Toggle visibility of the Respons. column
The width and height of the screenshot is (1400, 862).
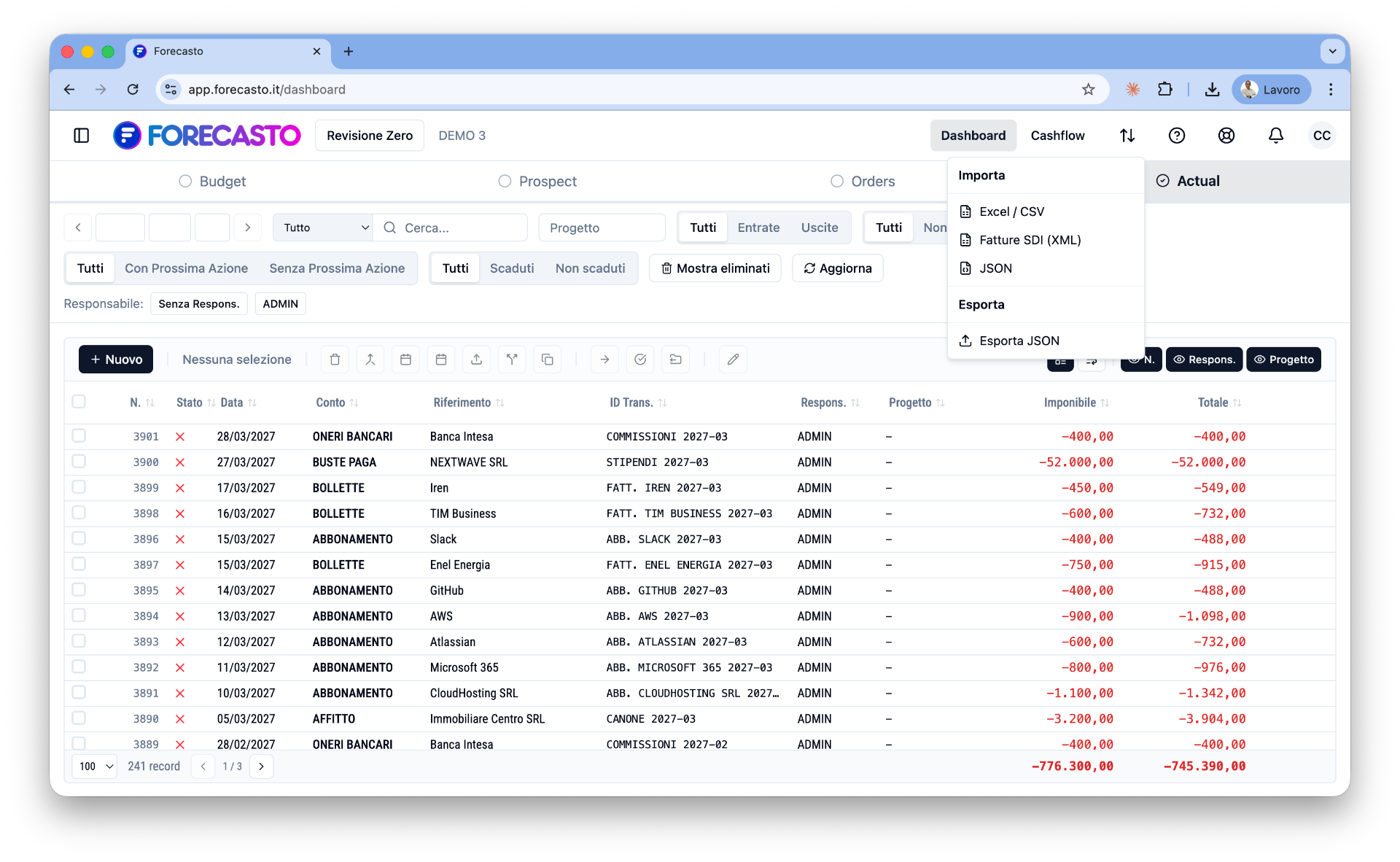click(x=1204, y=359)
